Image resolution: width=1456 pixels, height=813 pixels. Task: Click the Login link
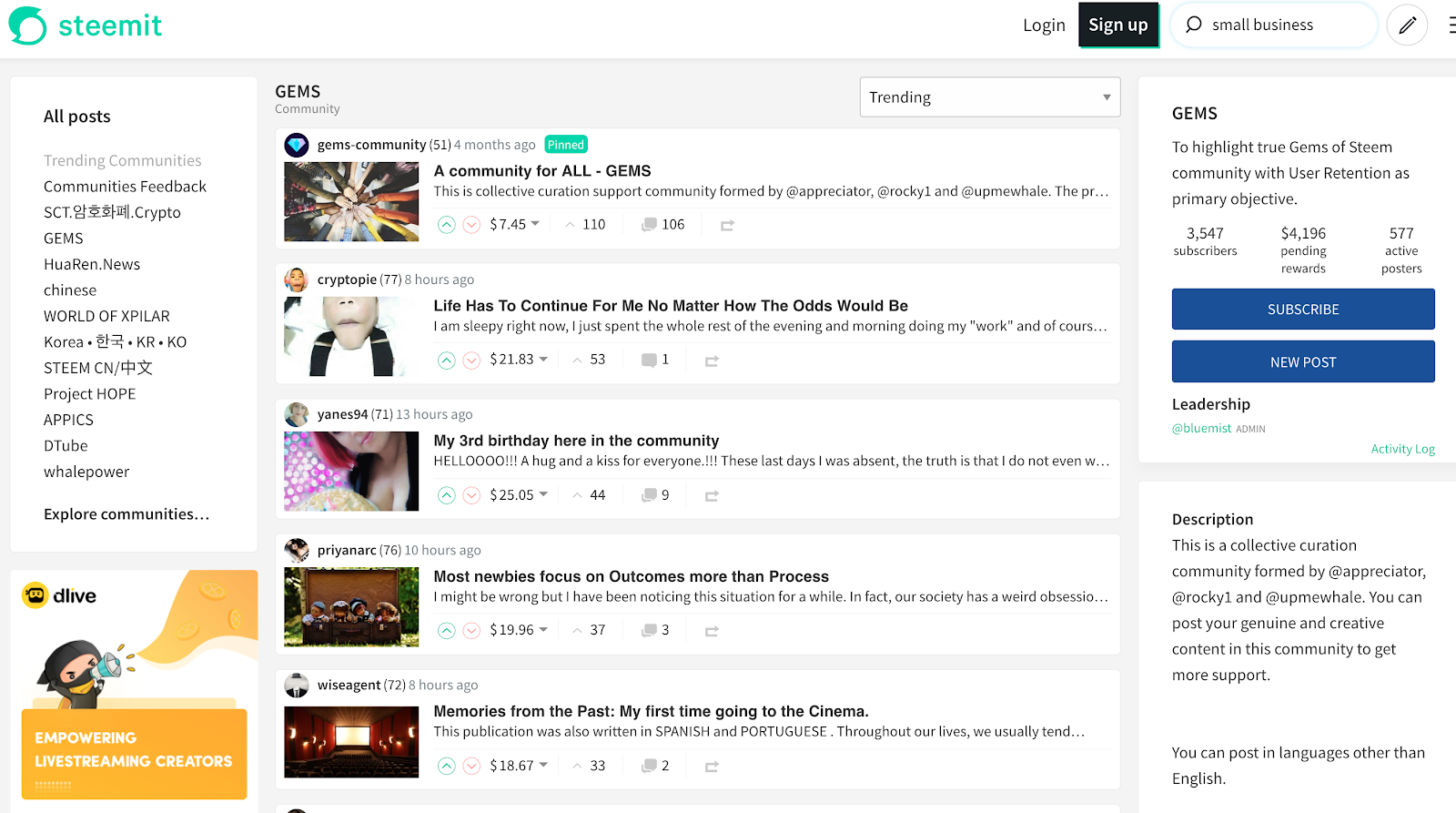pyautogui.click(x=1044, y=25)
